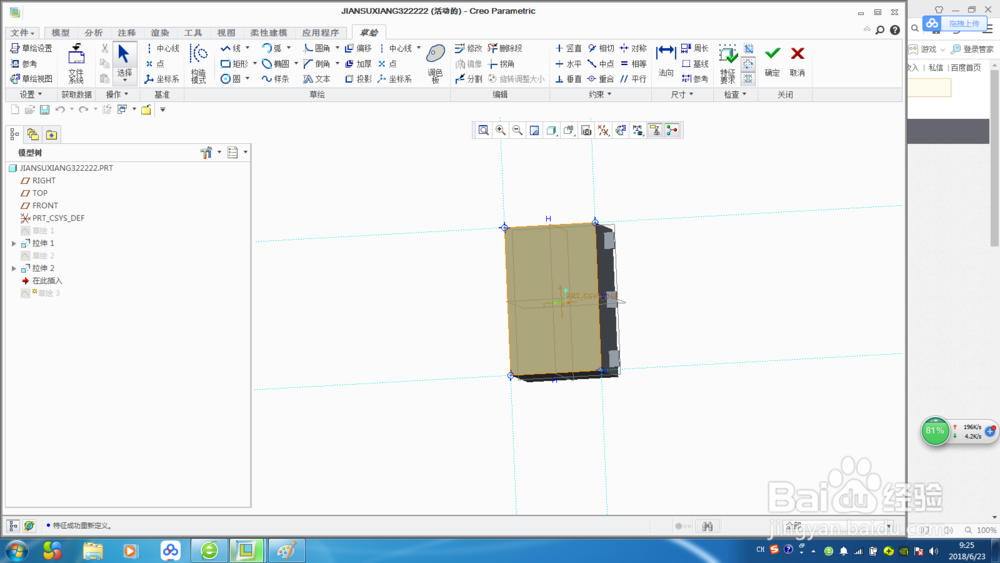Apply the 重合 coincident constraint
Viewport: 1000px width, 563px height.
point(601,79)
